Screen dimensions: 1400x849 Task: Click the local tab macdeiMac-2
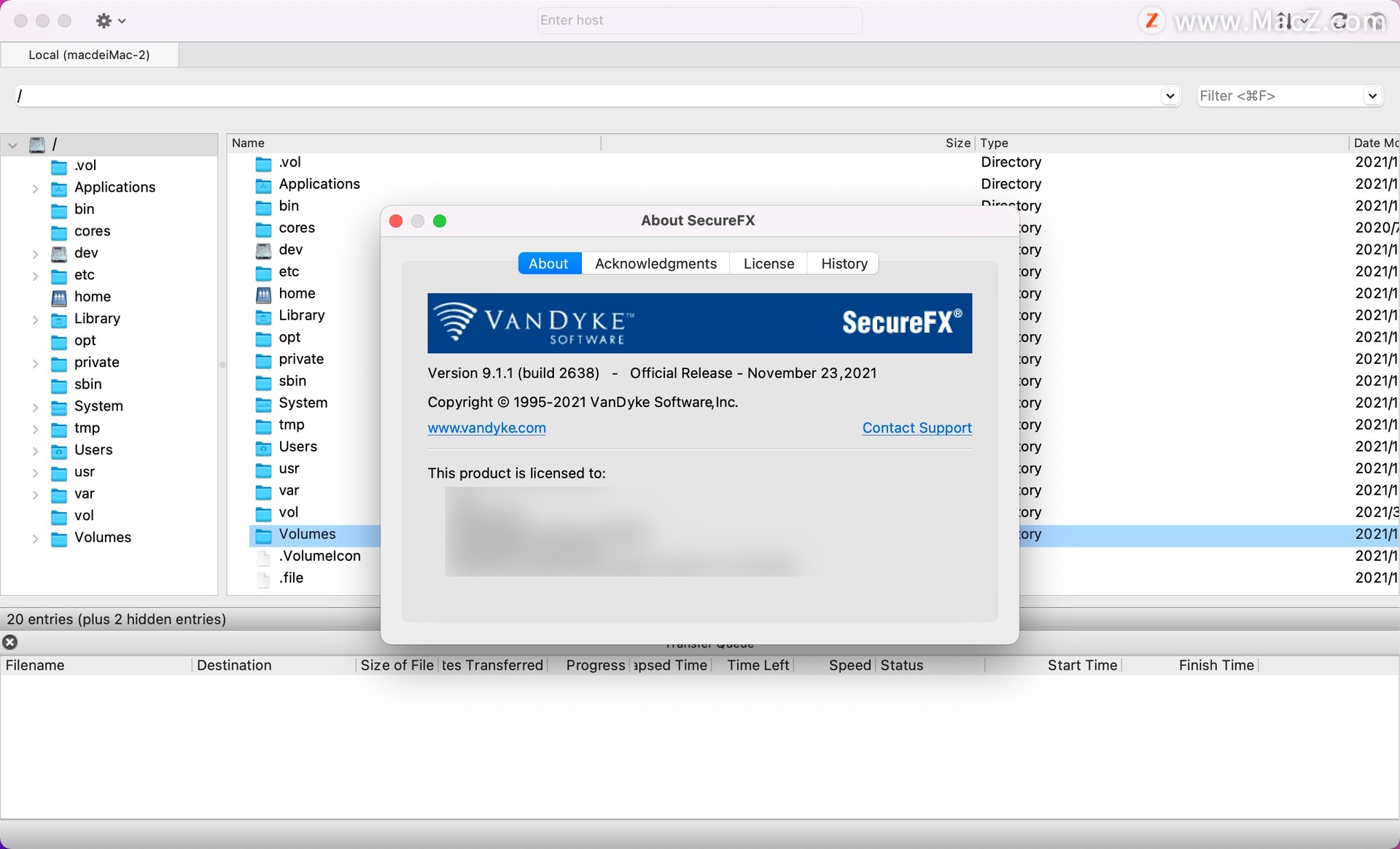pos(88,54)
